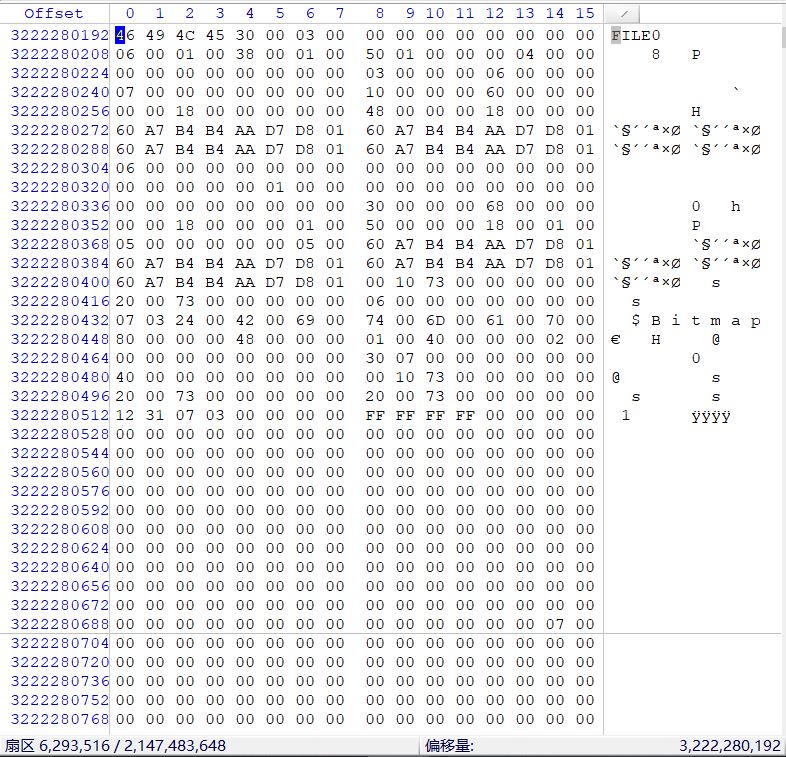Image resolution: width=786 pixels, height=757 pixels.
Task: Select the highlighted byte 46 in the first row
Action: coord(125,35)
